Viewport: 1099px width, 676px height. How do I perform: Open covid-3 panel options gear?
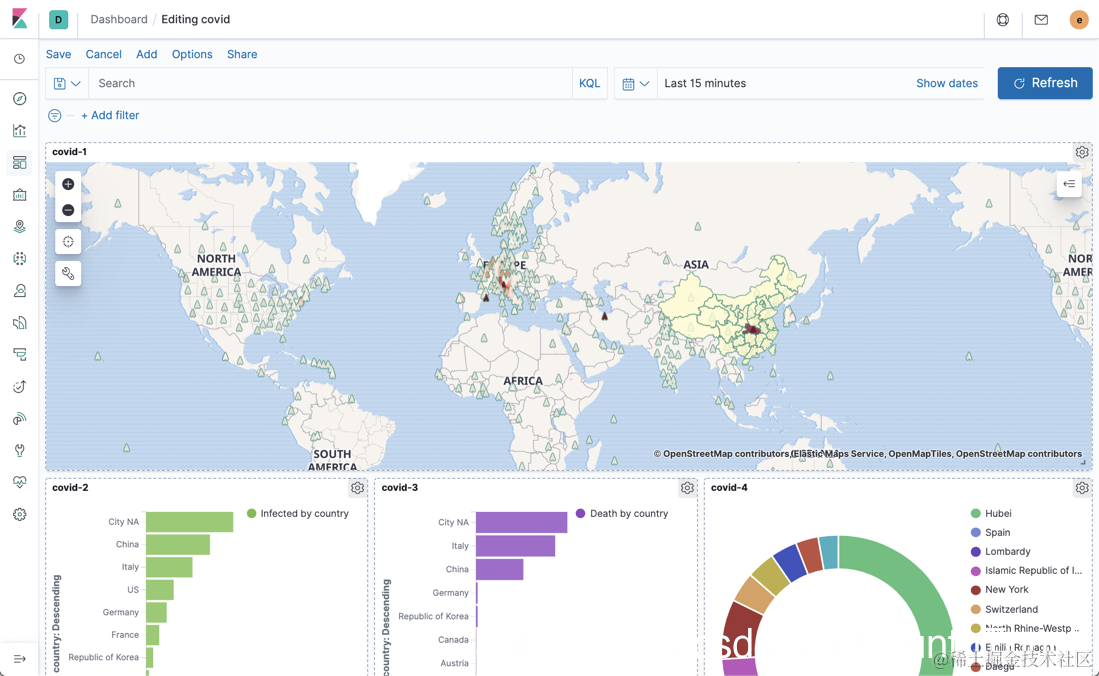pos(687,488)
